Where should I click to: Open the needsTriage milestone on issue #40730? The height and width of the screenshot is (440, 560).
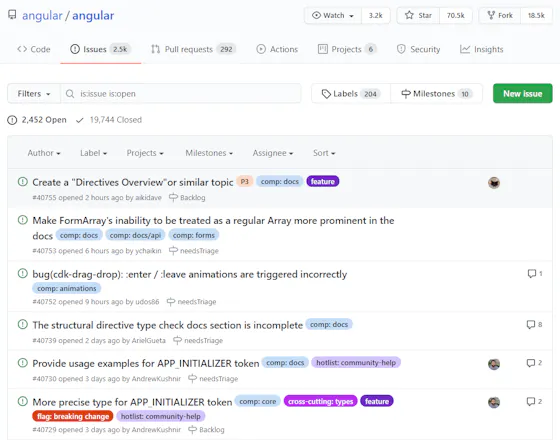[213, 379]
